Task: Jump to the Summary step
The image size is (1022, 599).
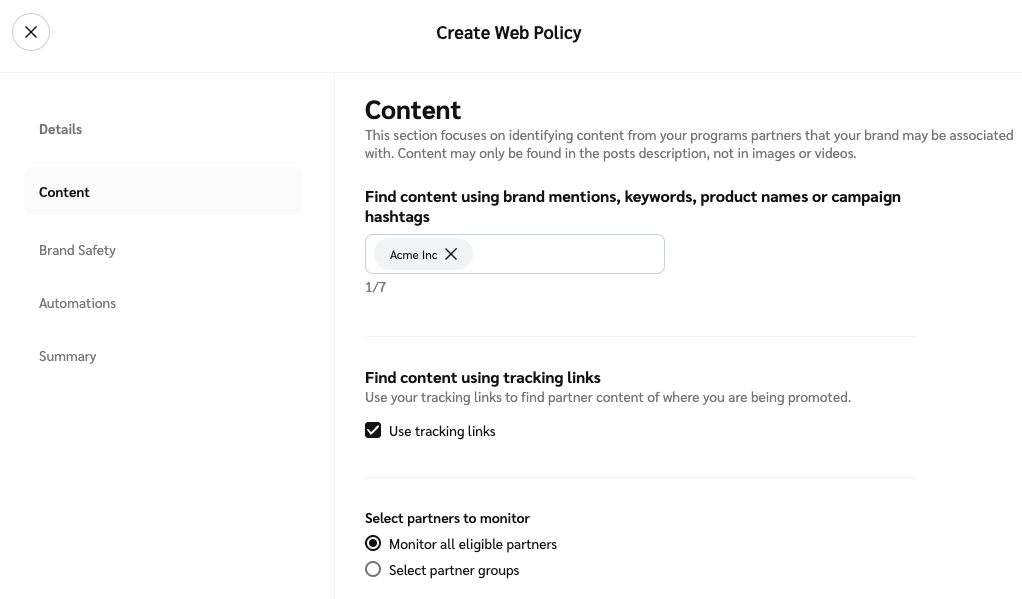Action: click(x=67, y=356)
